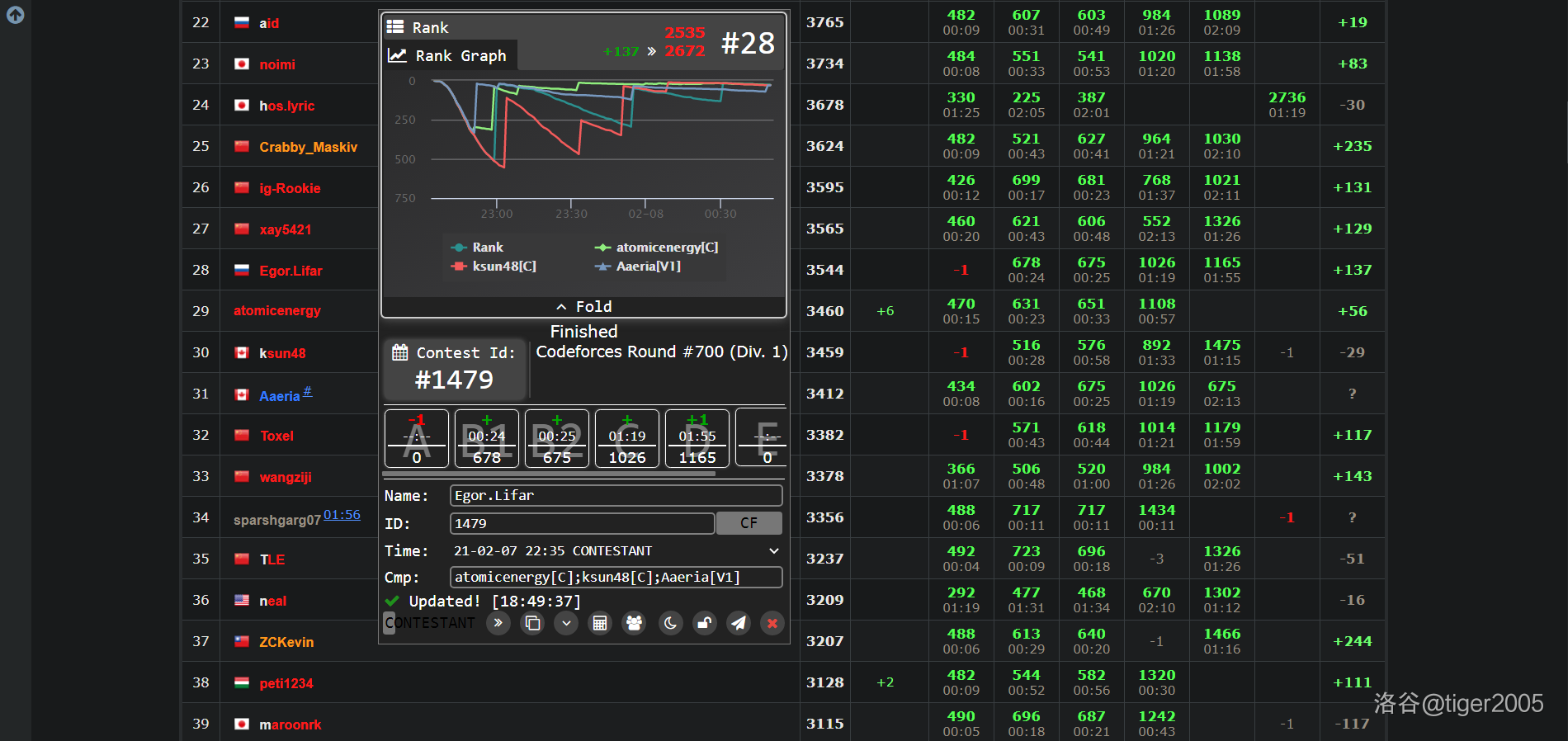Image resolution: width=1568 pixels, height=741 pixels.
Task: Click the CF button next to ID
Action: (749, 523)
